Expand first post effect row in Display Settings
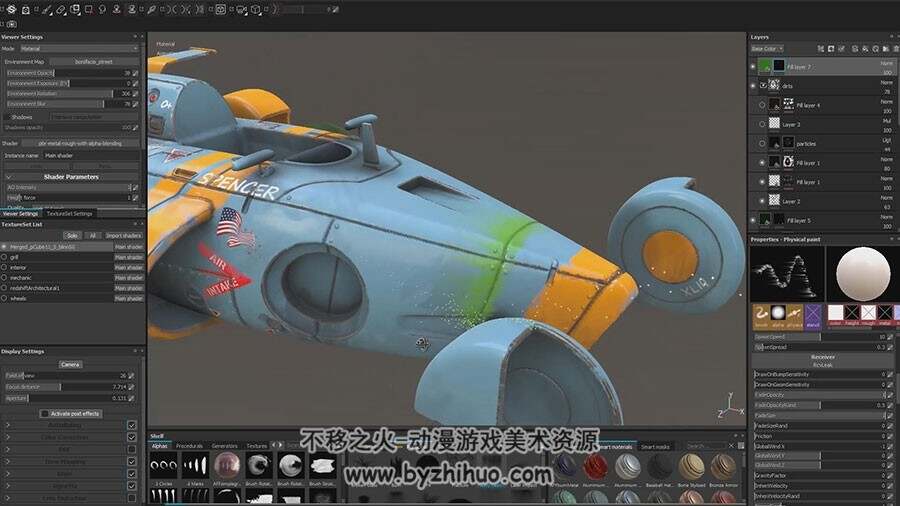900x506 pixels. [x=8, y=425]
